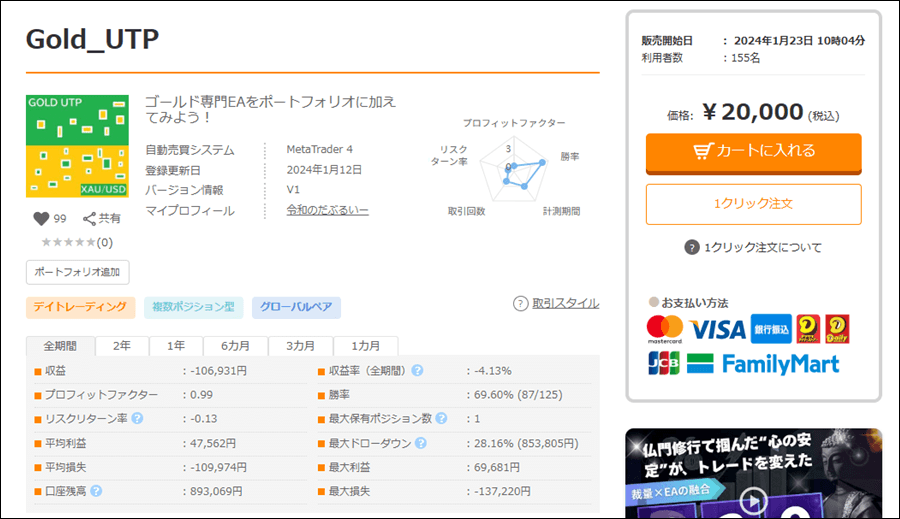The image size is (900, 519).
Task: Switch to the 6カ月 tab
Action: pyautogui.click(x=236, y=346)
